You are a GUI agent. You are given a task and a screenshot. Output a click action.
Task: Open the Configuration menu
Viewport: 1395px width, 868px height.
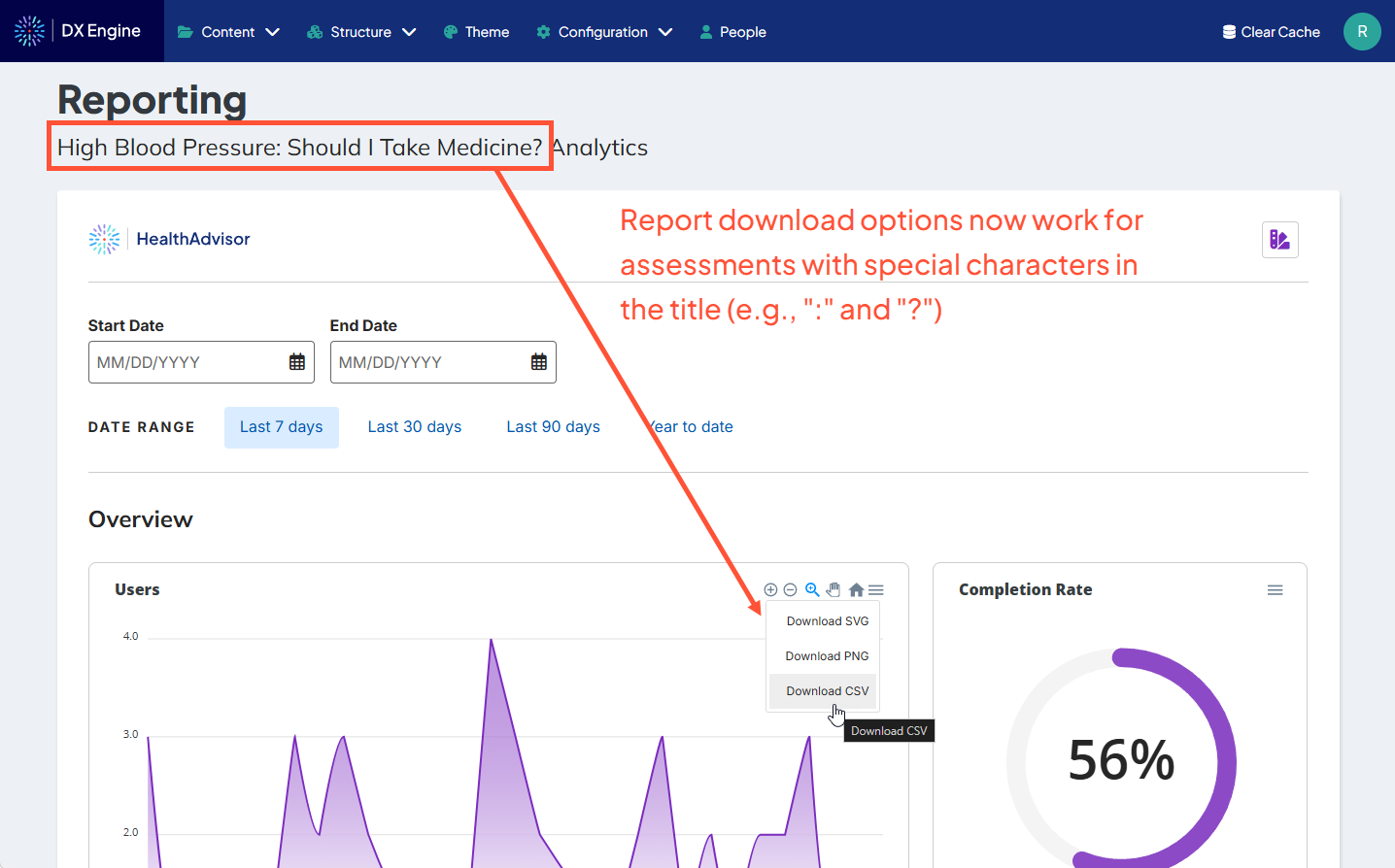coord(604,32)
